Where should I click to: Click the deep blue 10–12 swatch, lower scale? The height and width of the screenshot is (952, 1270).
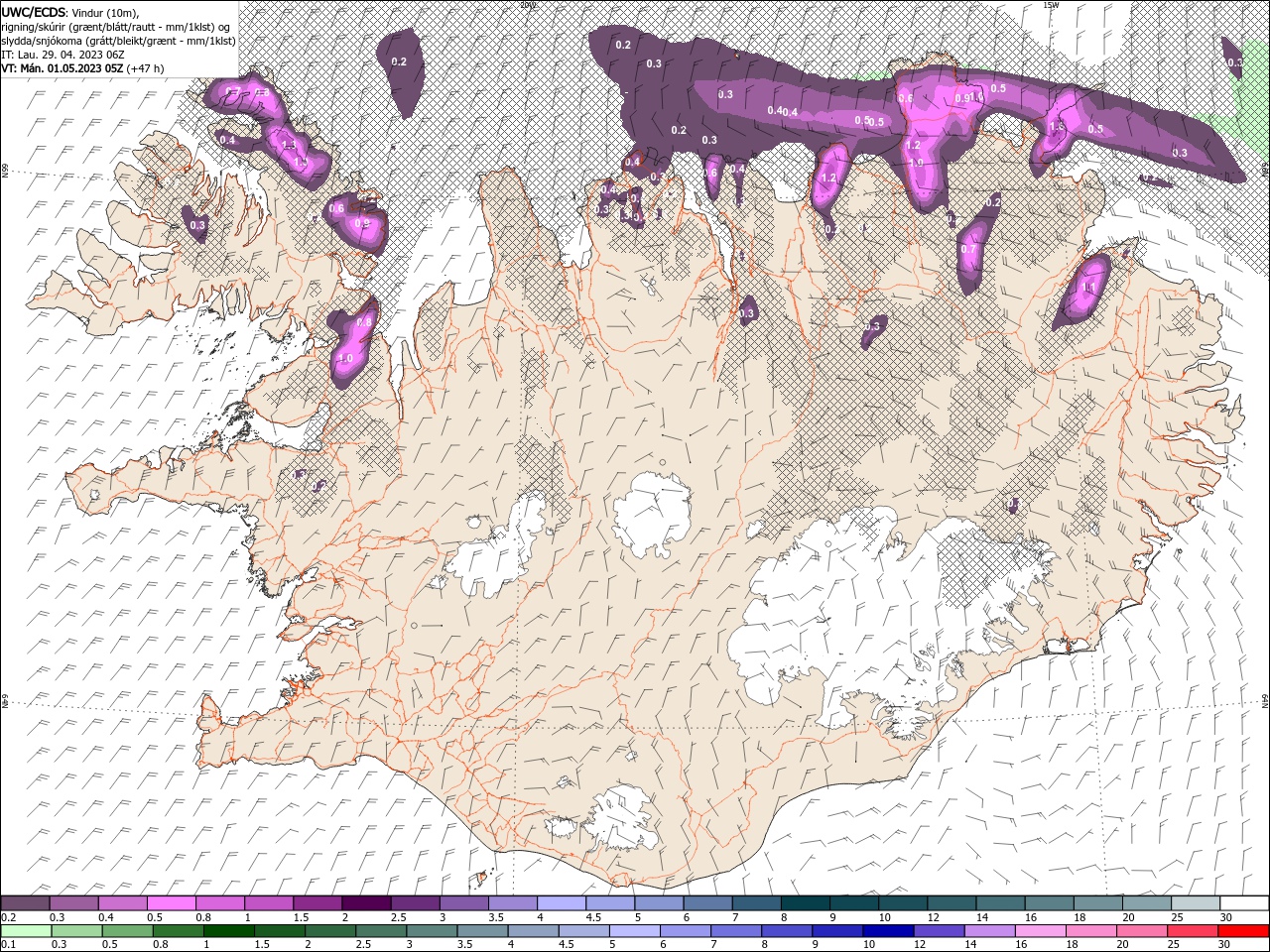coord(887,930)
